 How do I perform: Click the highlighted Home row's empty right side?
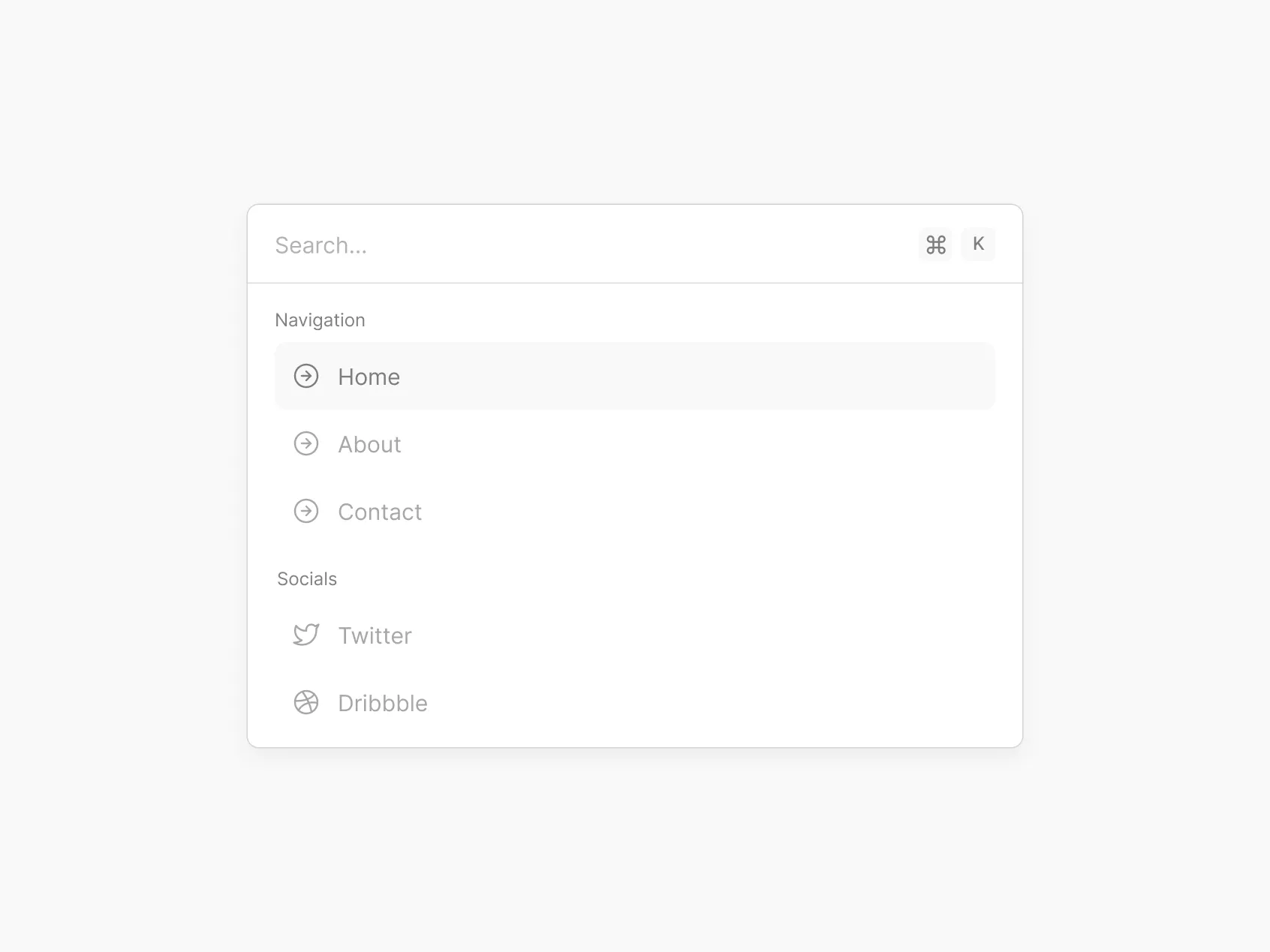tap(751, 376)
